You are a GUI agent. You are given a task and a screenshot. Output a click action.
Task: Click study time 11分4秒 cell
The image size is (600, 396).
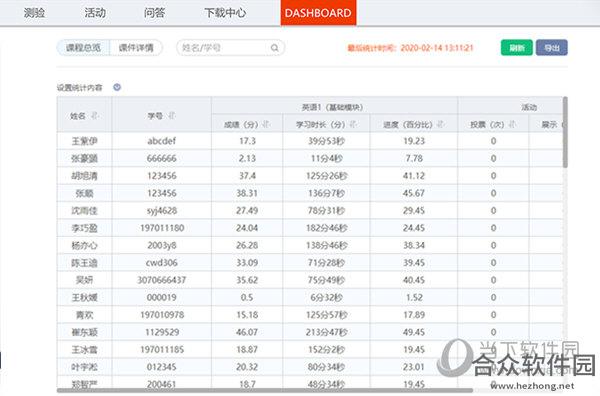[x=326, y=158]
